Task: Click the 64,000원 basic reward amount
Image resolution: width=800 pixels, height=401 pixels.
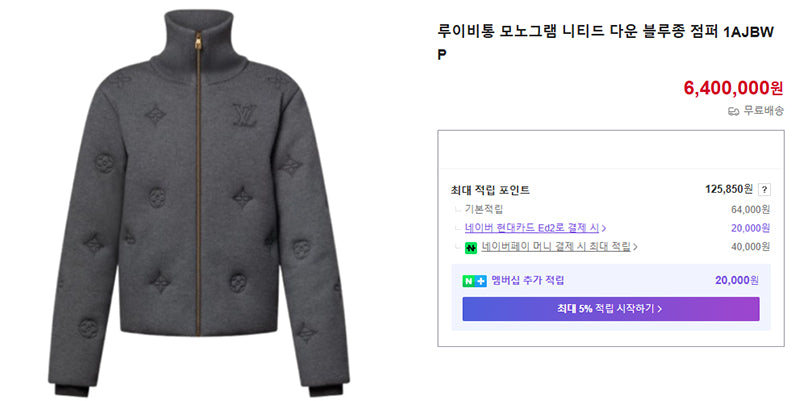Action: pyautogui.click(x=750, y=209)
